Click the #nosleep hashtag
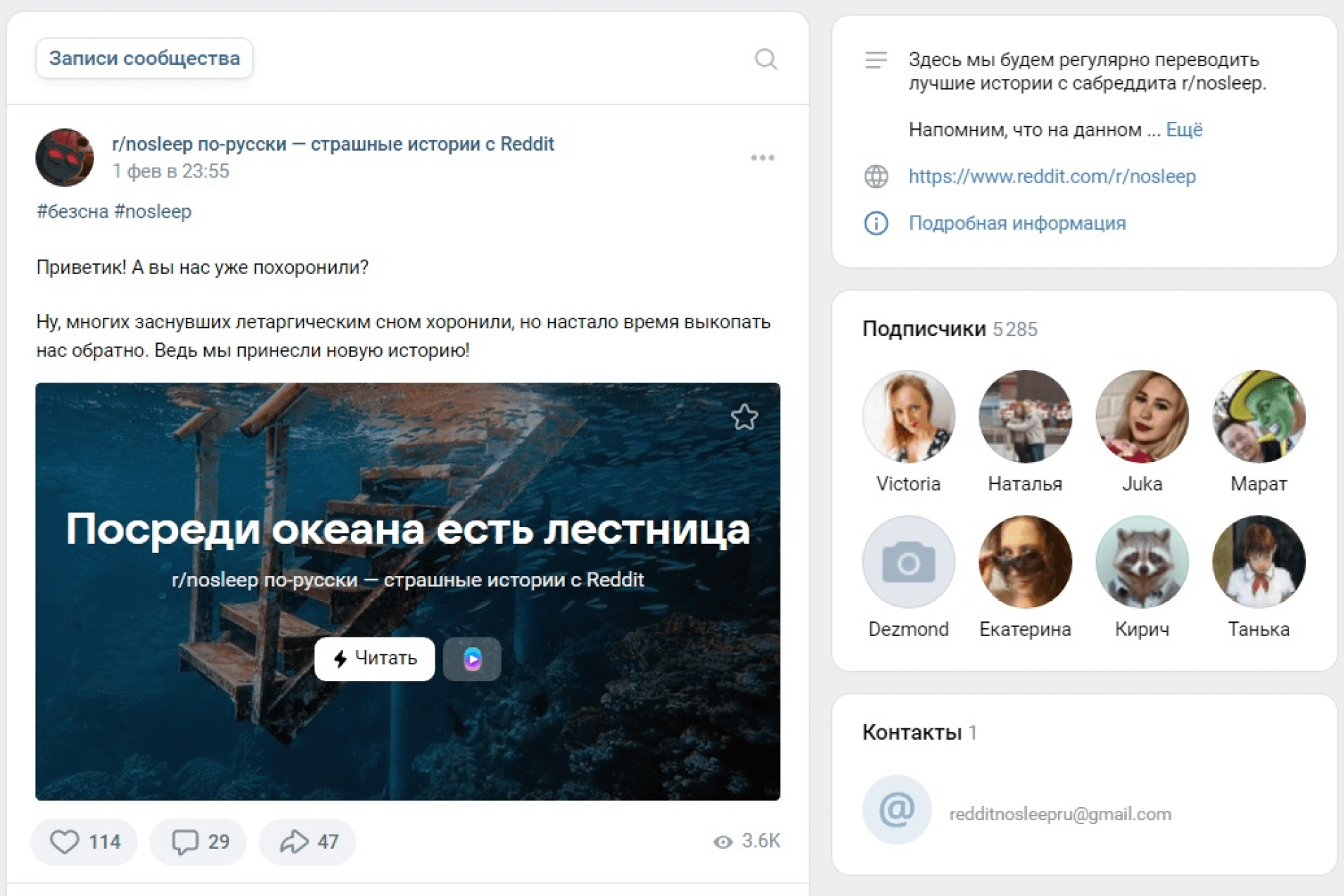The width and height of the screenshot is (1344, 896). (153, 211)
